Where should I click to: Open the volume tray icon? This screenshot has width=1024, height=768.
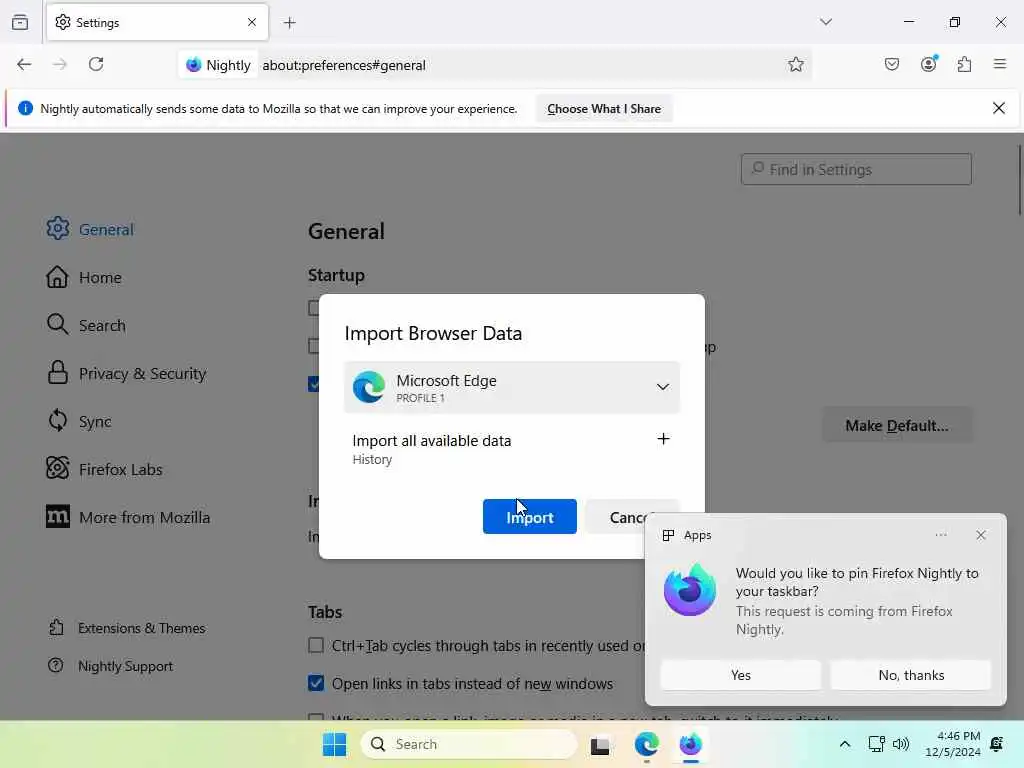pos(901,744)
